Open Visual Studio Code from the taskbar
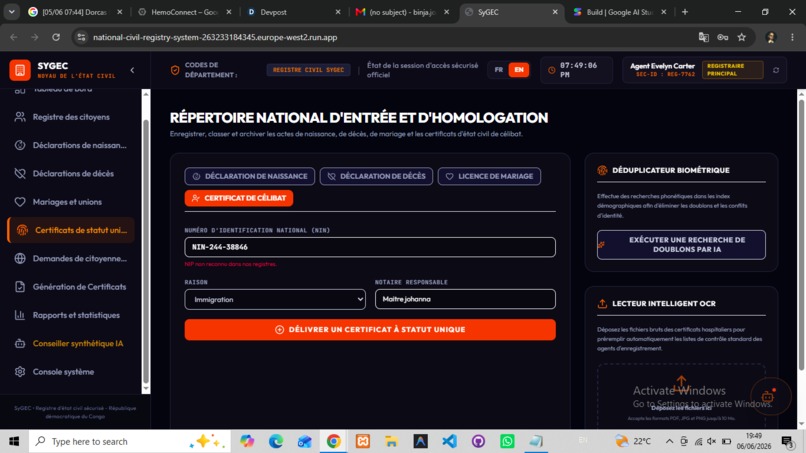The image size is (806, 453). coord(450,441)
